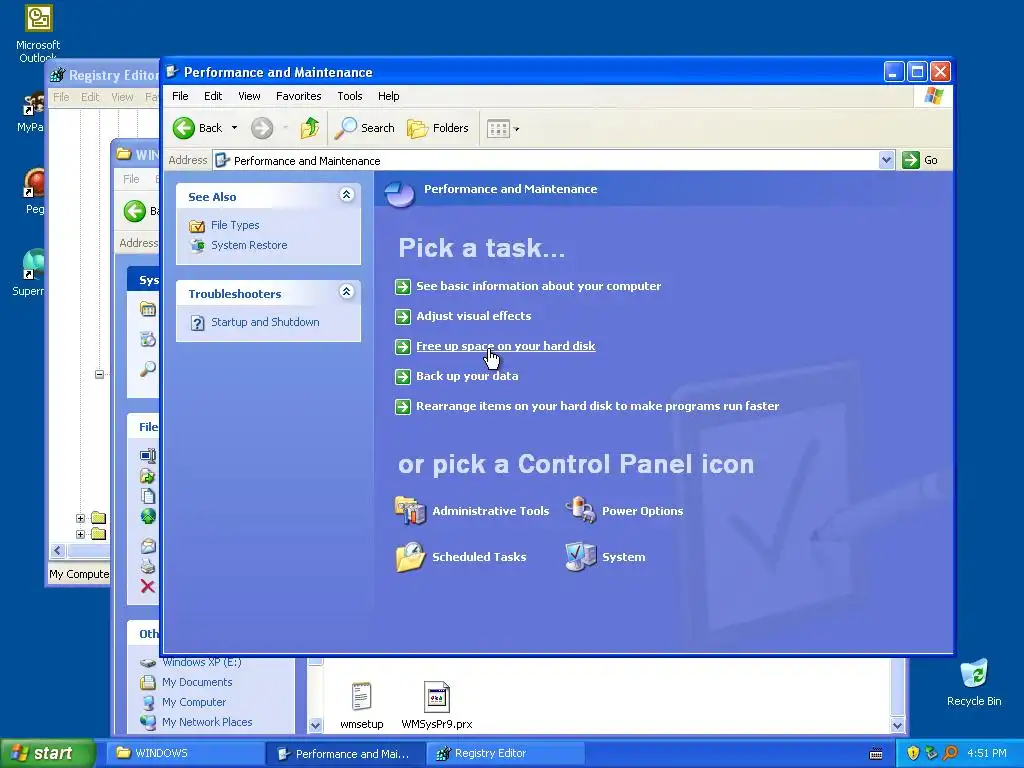Screen dimensions: 1024x768
Task: Click the Performance and Maintenance address field
Action: [x=546, y=161]
